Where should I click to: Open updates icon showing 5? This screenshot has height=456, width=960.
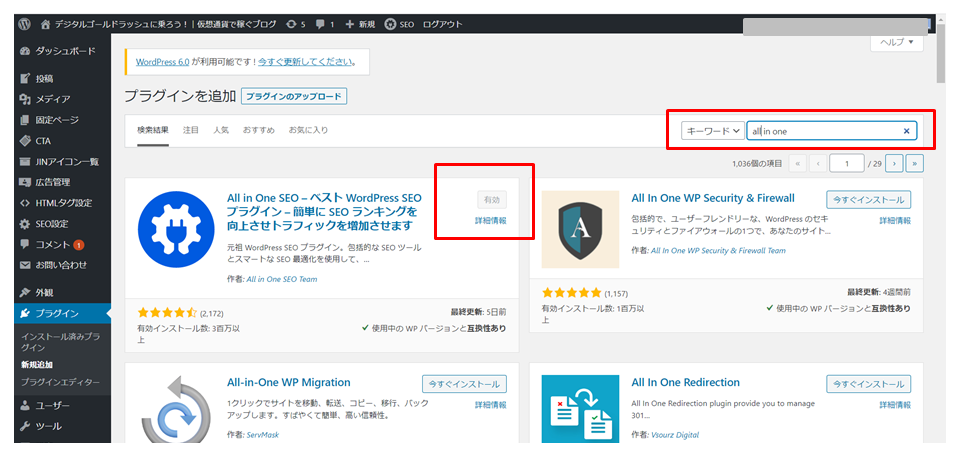click(x=291, y=24)
